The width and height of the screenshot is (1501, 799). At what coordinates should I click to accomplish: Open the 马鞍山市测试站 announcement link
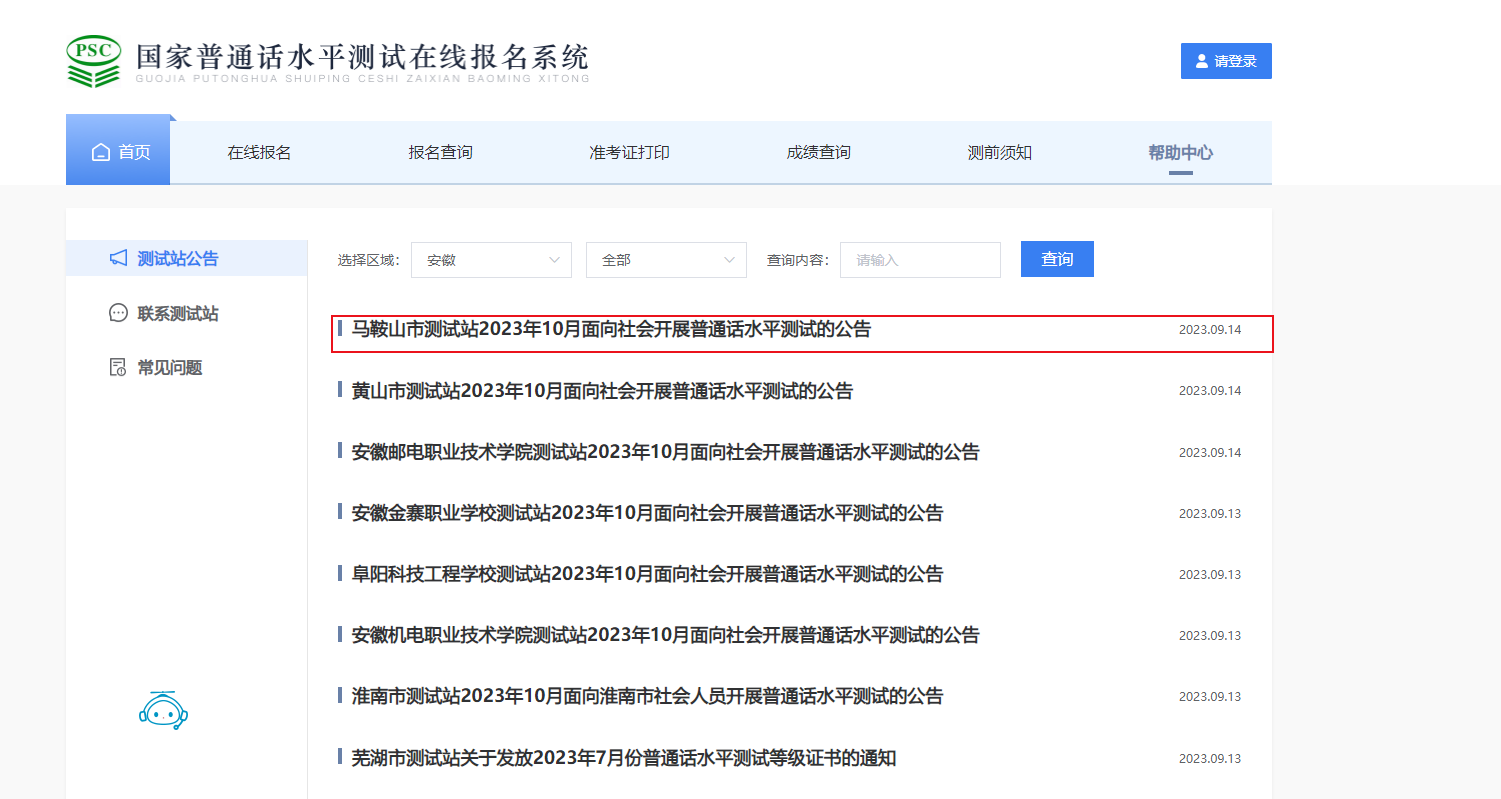coord(611,329)
